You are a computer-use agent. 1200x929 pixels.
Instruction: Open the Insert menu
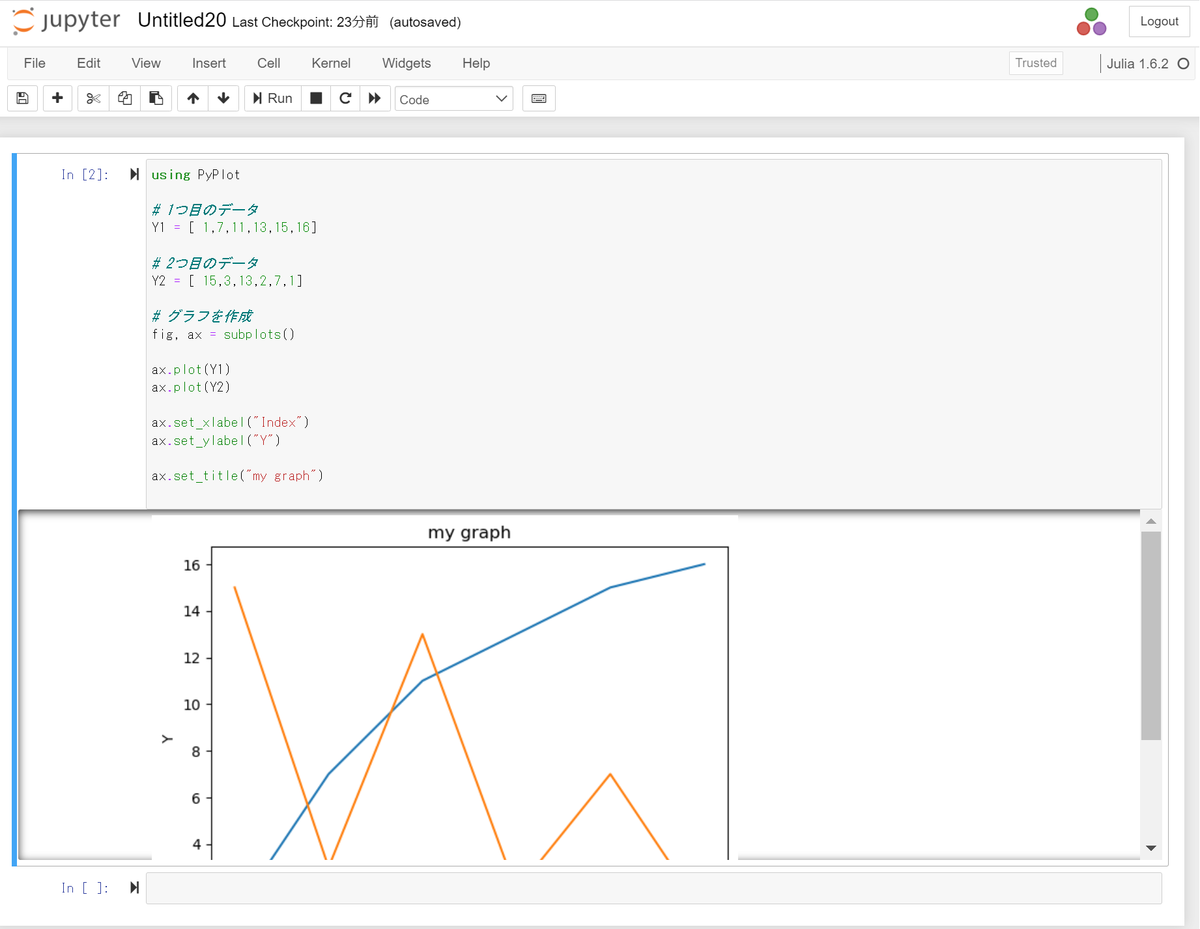209,63
